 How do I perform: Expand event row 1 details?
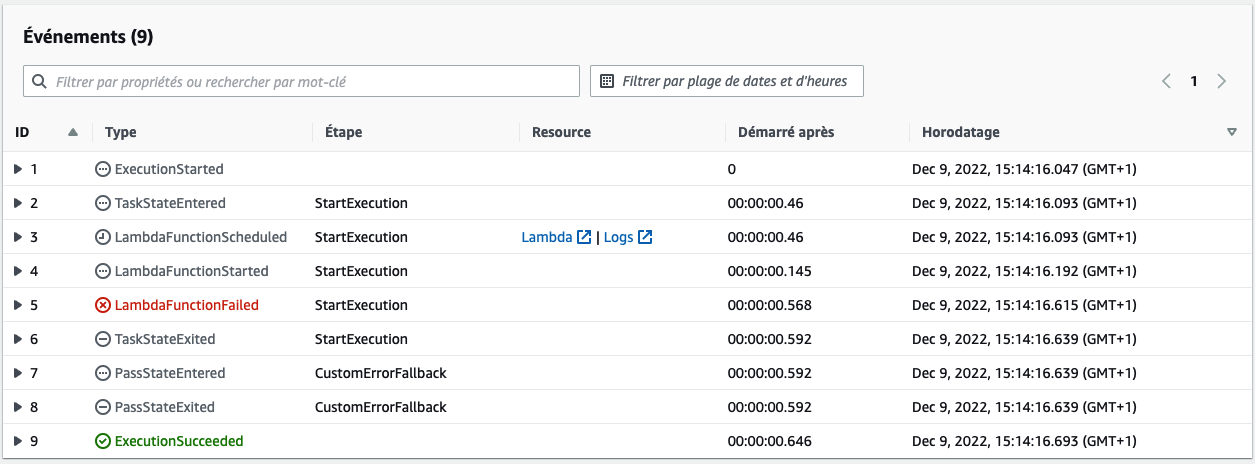(18, 169)
